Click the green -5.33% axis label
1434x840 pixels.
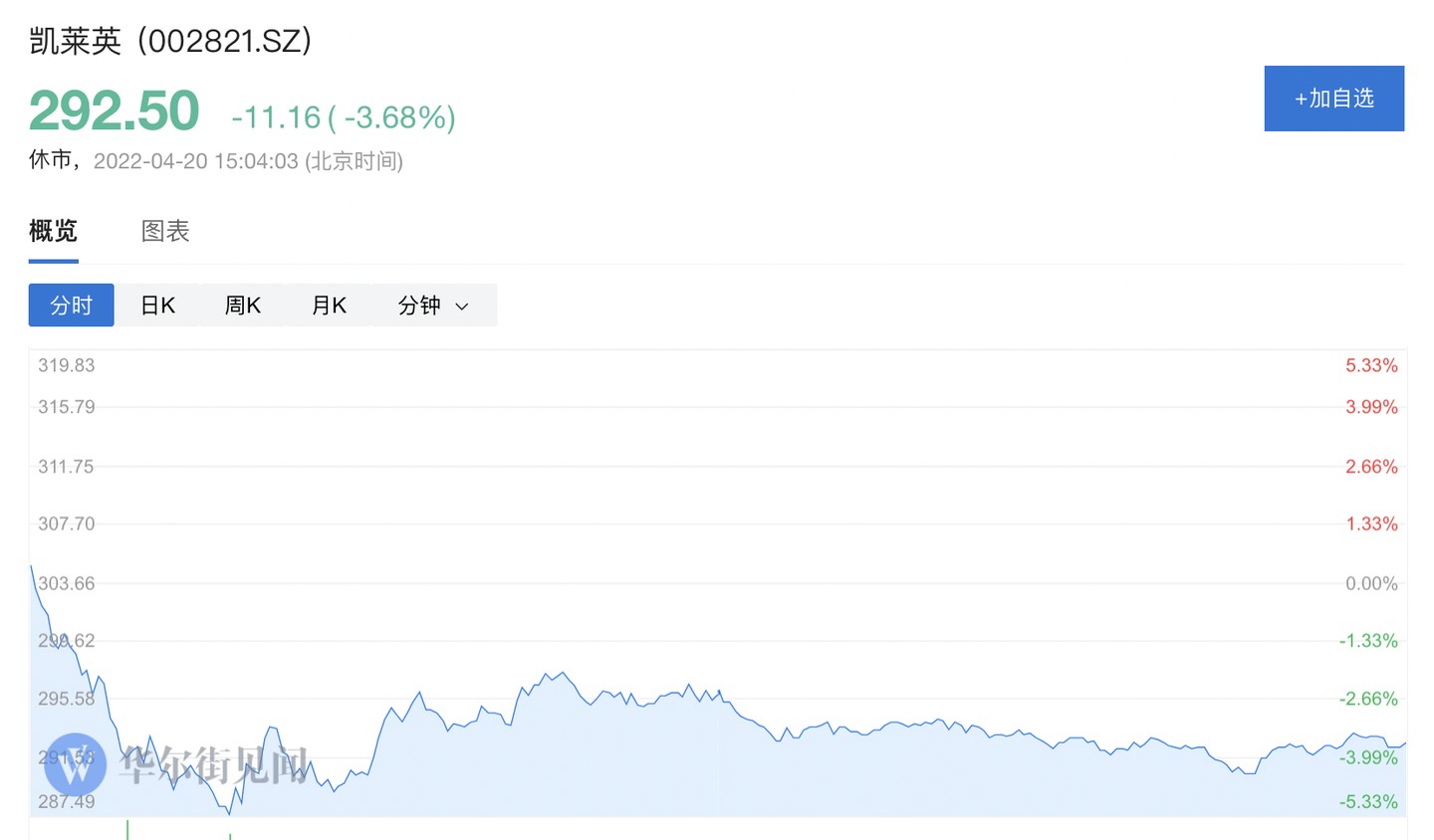[1368, 801]
